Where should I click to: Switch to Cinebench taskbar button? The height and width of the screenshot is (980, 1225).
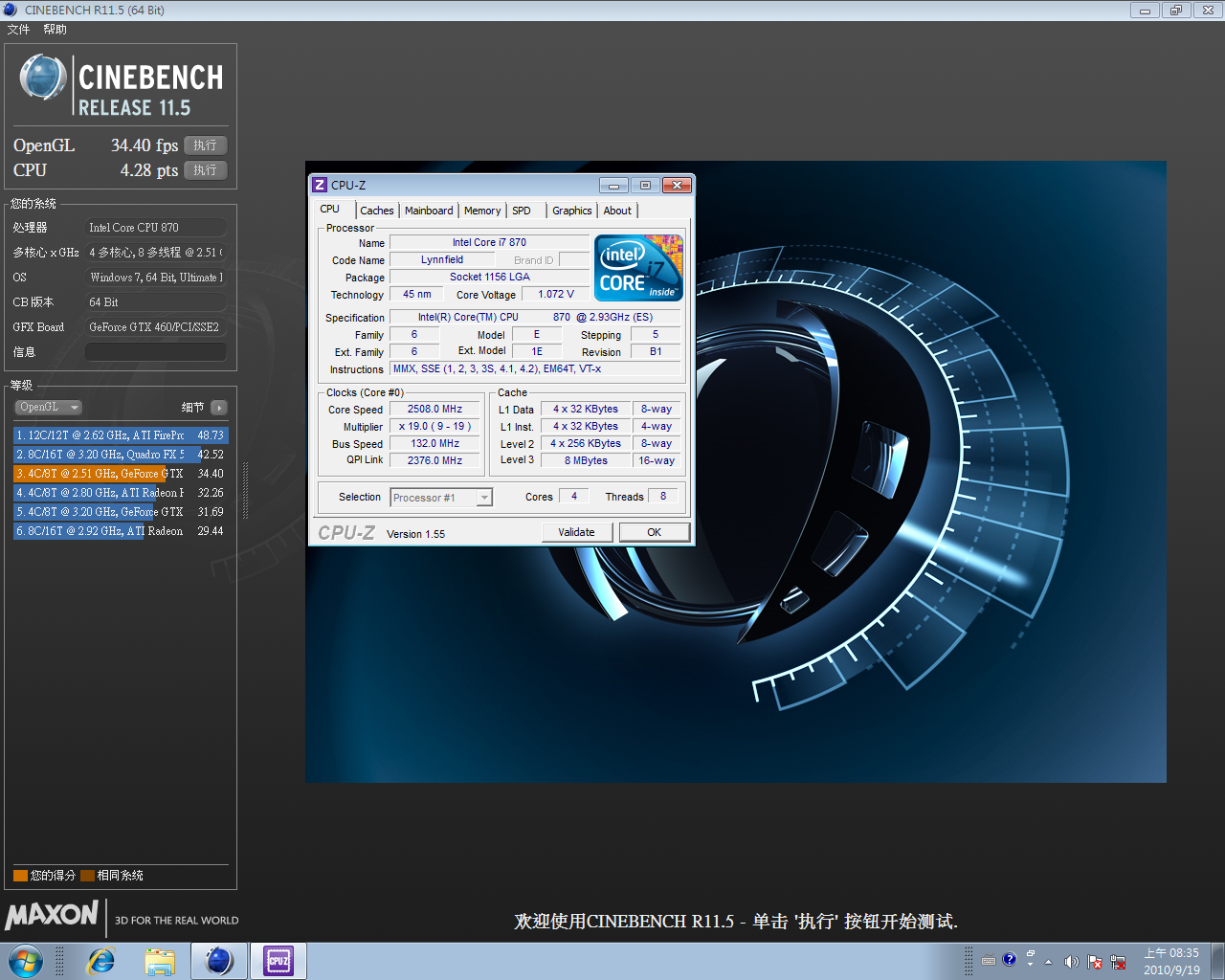click(x=219, y=961)
